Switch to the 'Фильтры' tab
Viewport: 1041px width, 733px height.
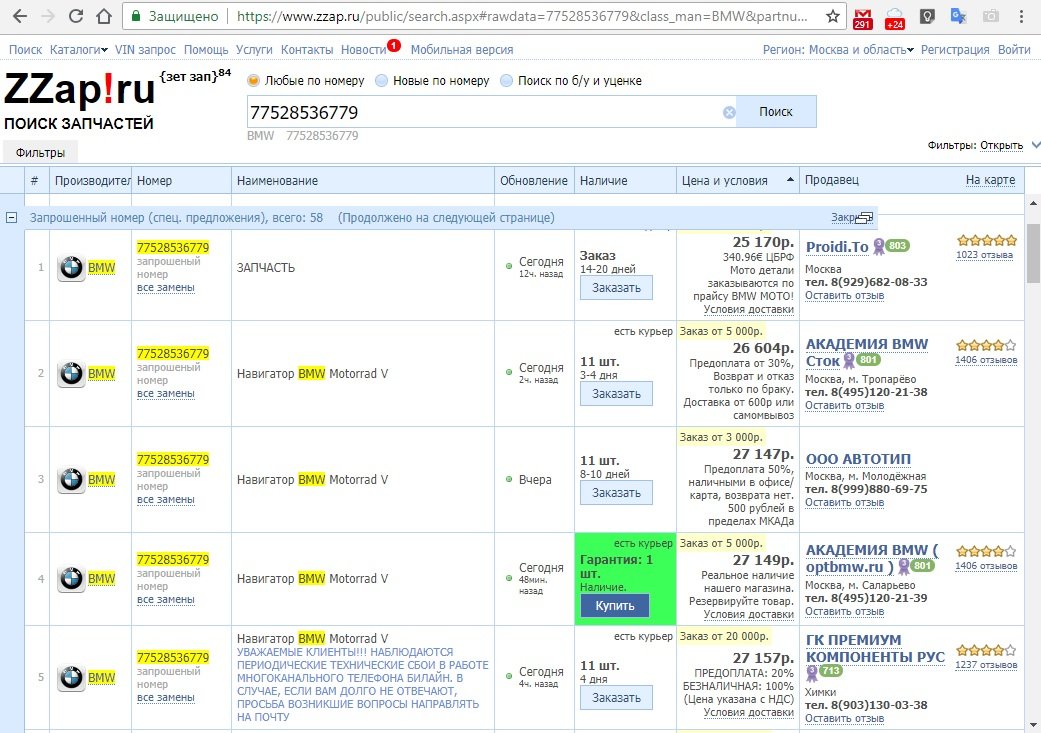click(40, 153)
